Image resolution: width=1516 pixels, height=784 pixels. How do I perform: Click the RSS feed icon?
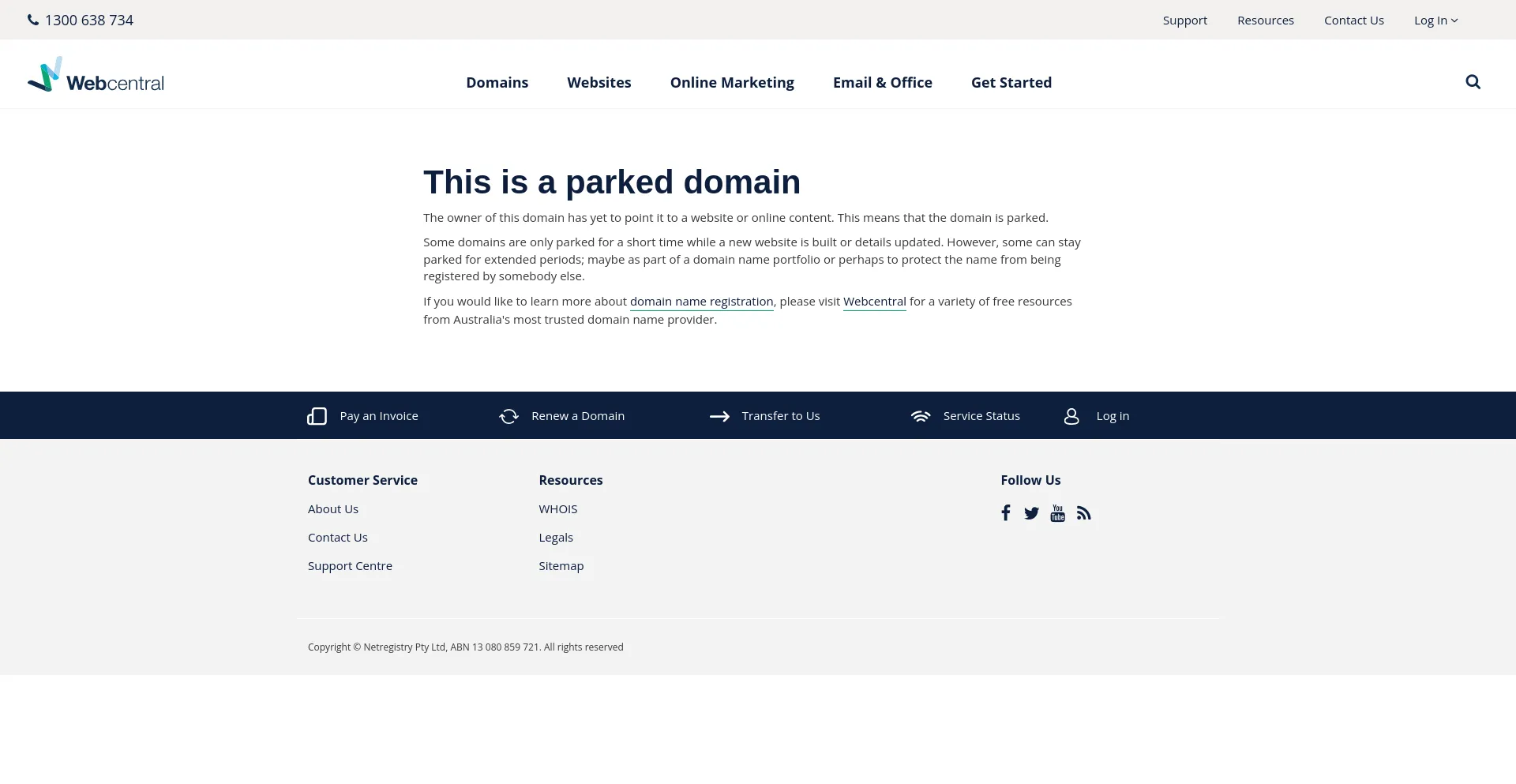coord(1083,513)
